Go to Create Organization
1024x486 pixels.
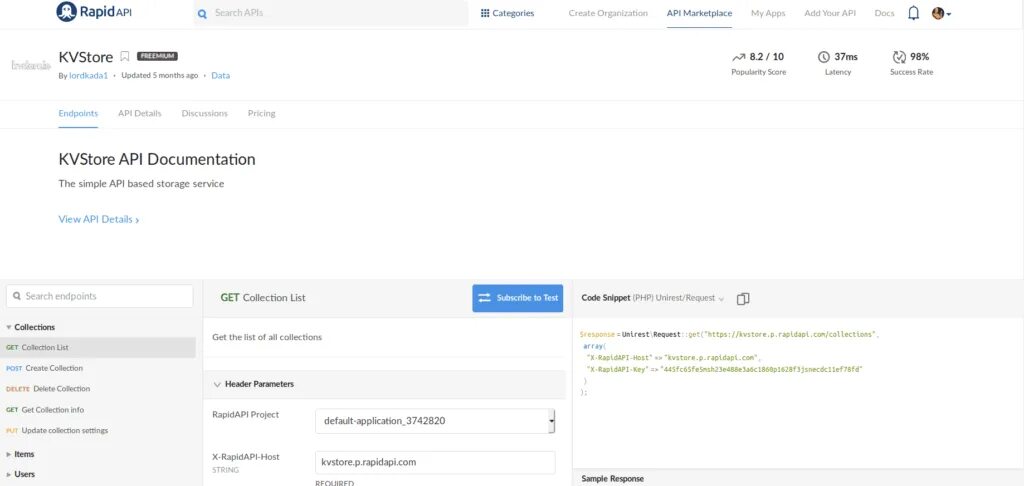coord(608,13)
